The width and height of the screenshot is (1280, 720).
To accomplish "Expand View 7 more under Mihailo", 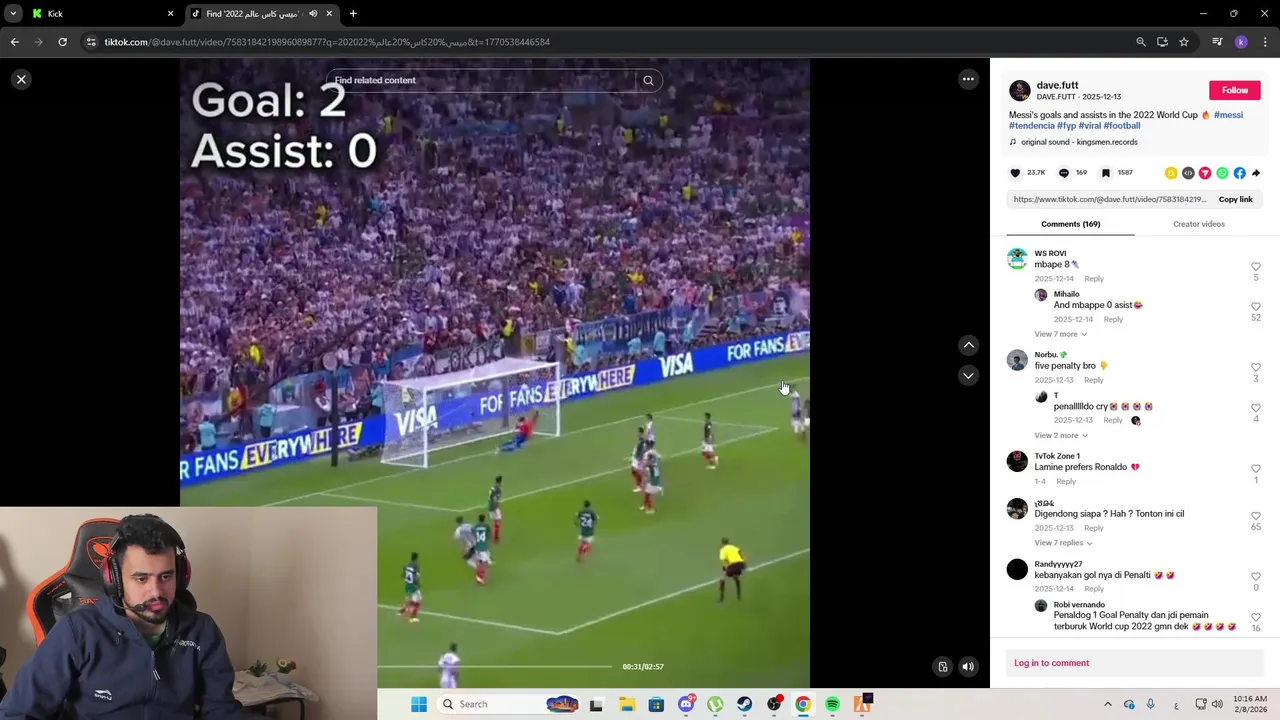I will click(1060, 334).
